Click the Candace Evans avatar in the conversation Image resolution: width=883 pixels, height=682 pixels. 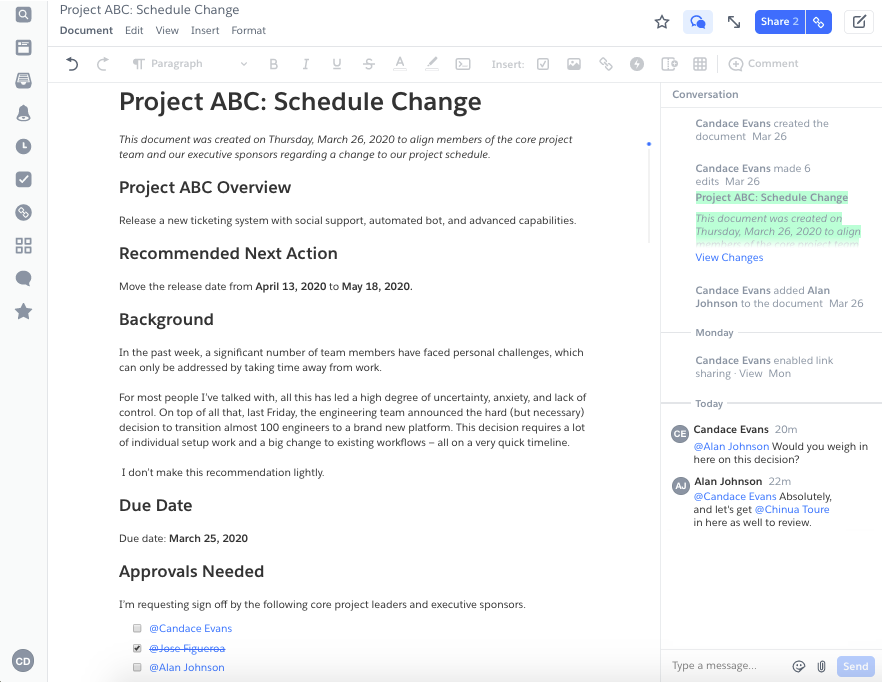tap(680, 434)
